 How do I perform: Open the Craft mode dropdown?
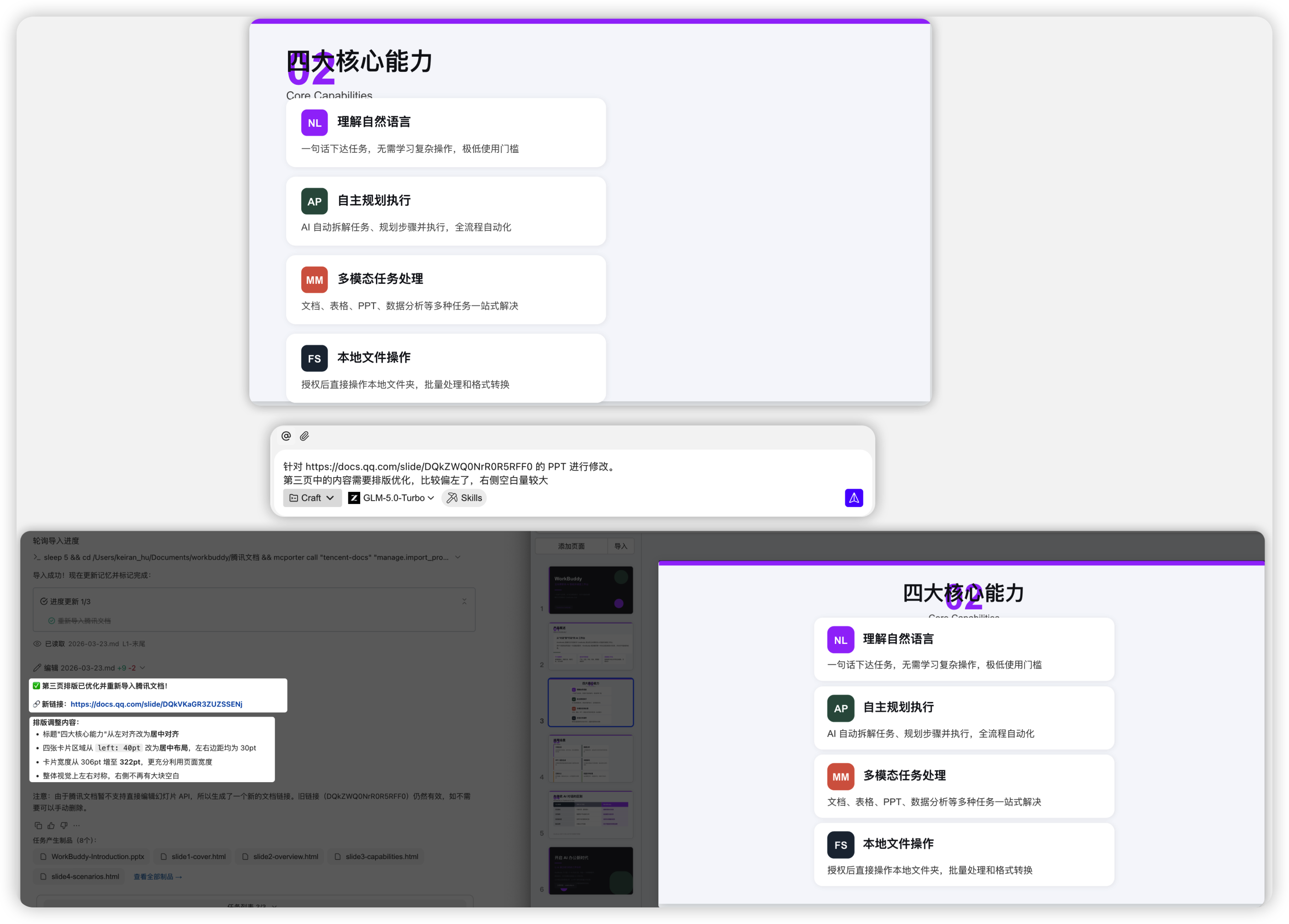click(x=312, y=498)
